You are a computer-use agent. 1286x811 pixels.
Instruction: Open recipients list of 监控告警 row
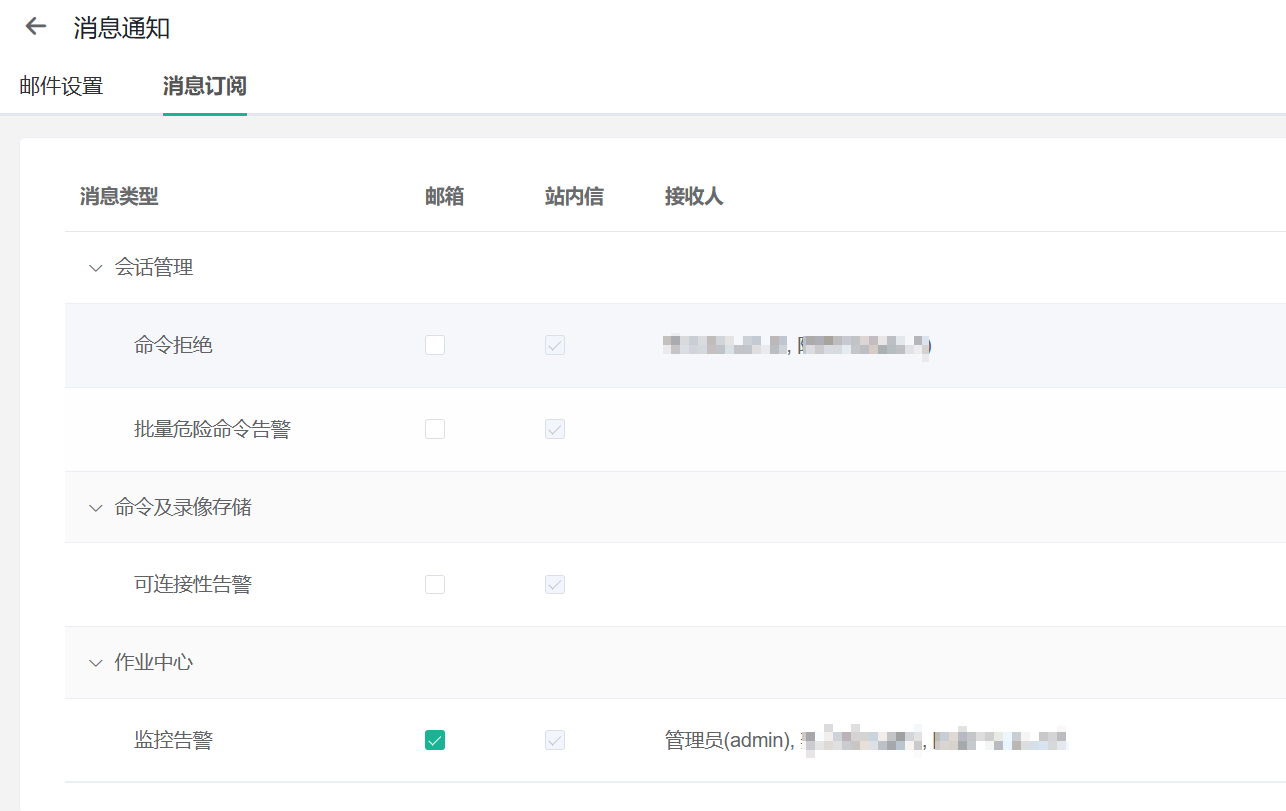[865, 741]
